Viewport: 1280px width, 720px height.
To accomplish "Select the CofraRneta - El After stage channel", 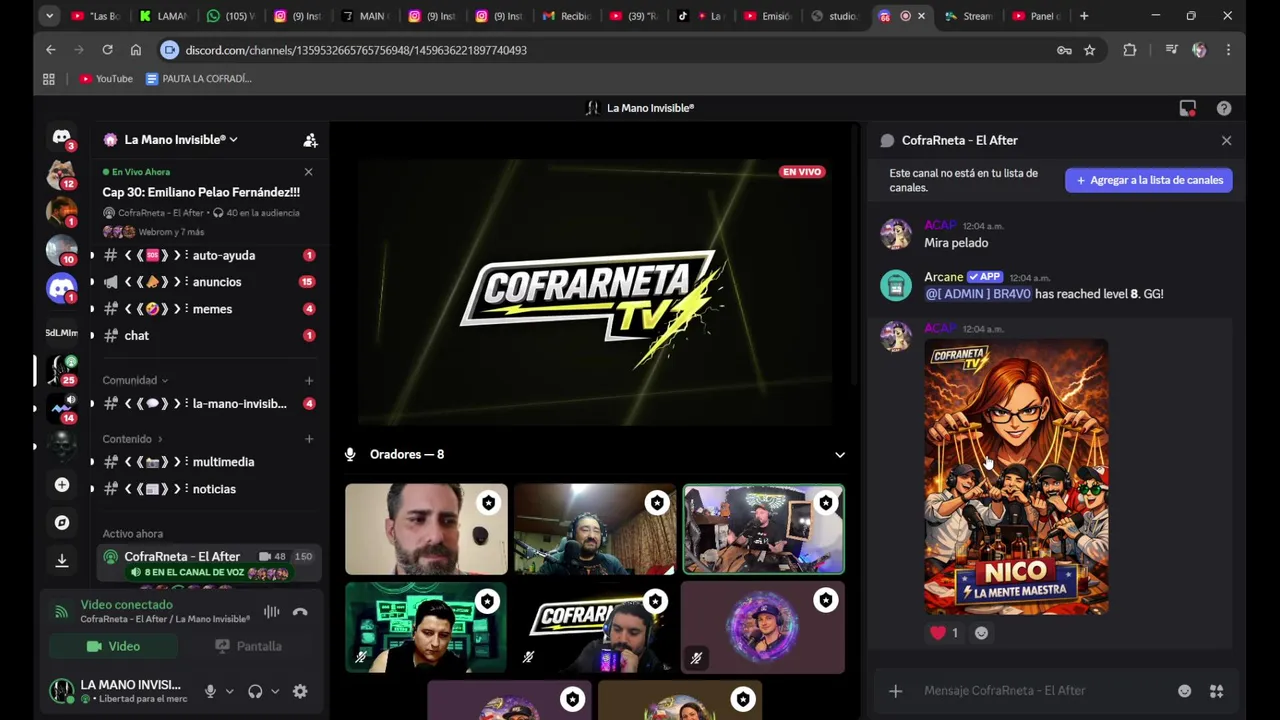I will pos(208,564).
